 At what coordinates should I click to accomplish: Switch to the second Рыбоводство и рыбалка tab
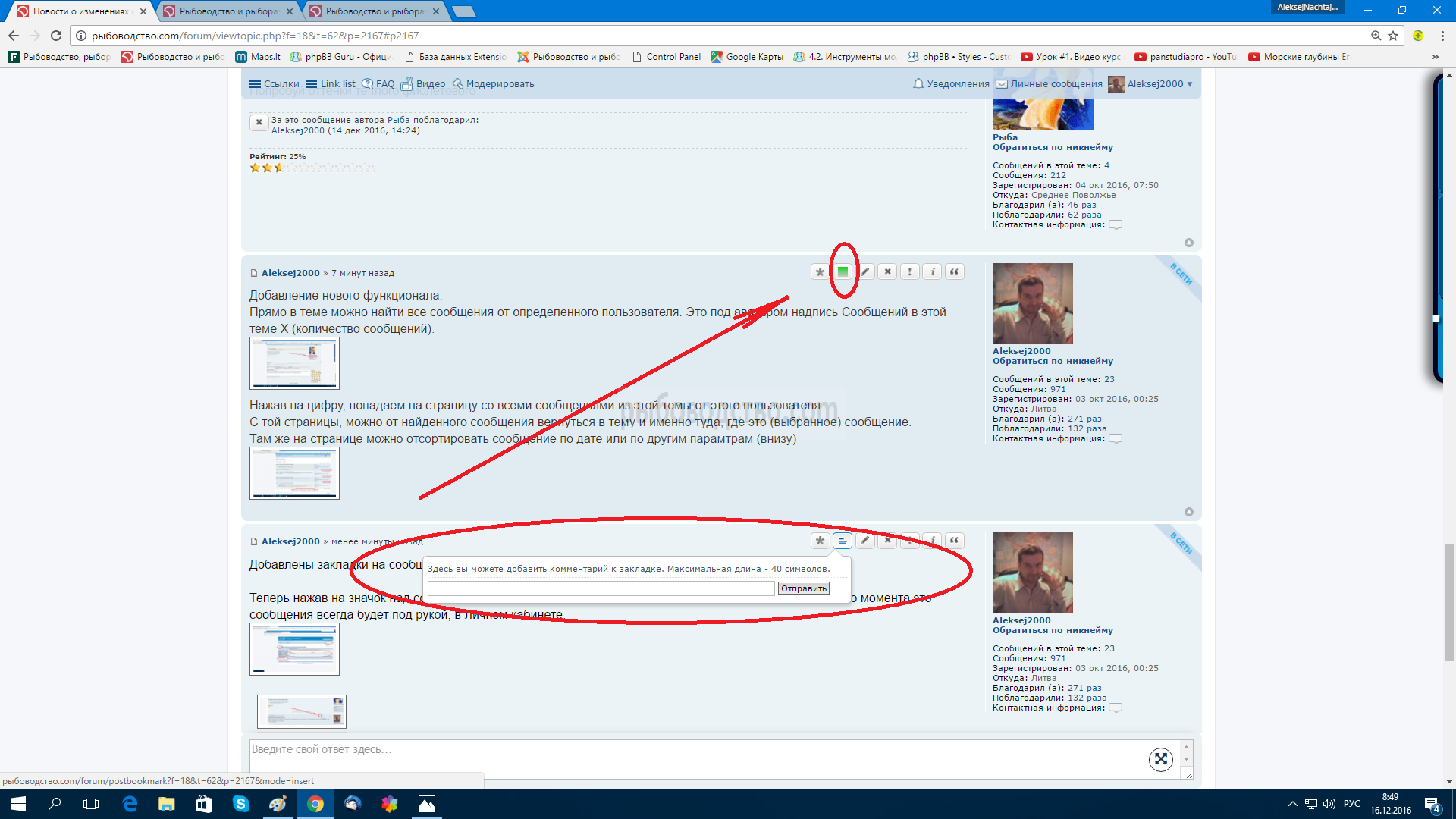(228, 11)
